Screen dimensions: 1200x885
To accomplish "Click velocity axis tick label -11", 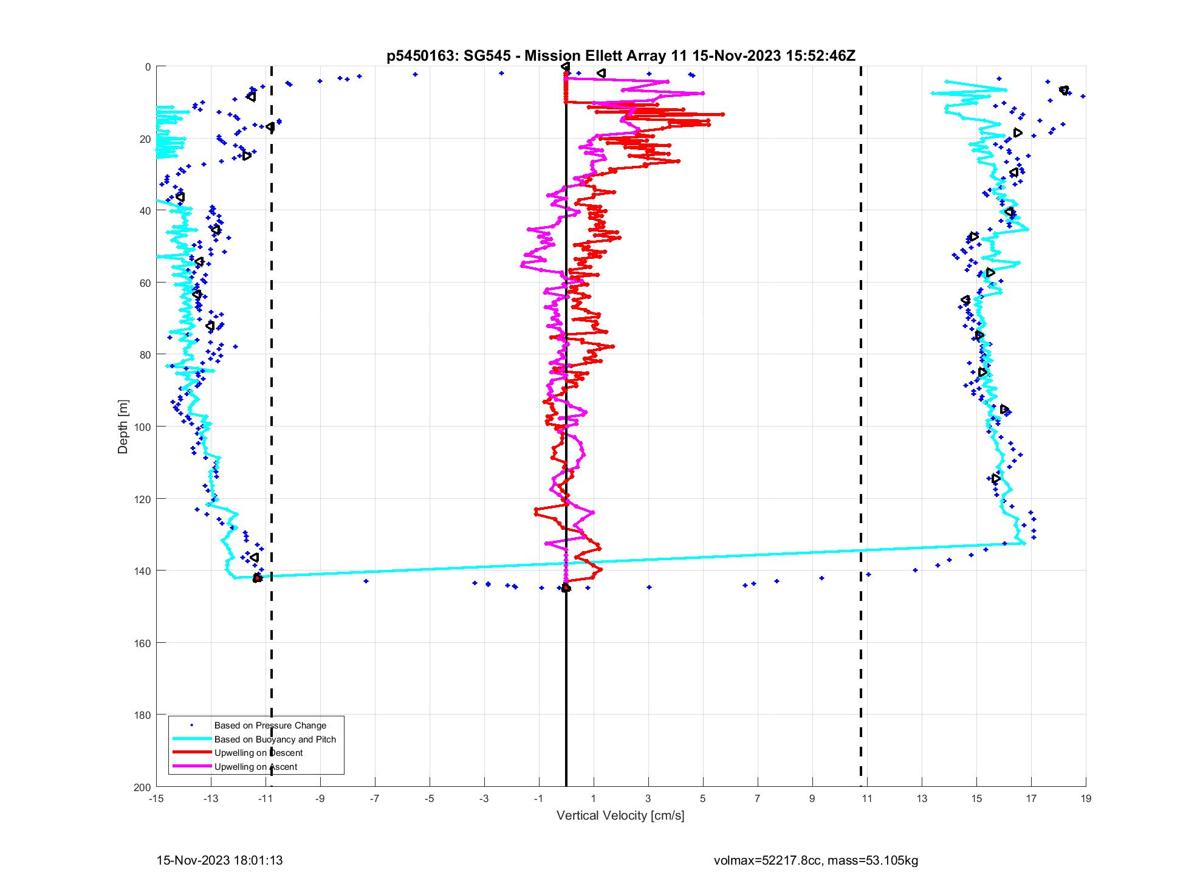I will [x=266, y=799].
